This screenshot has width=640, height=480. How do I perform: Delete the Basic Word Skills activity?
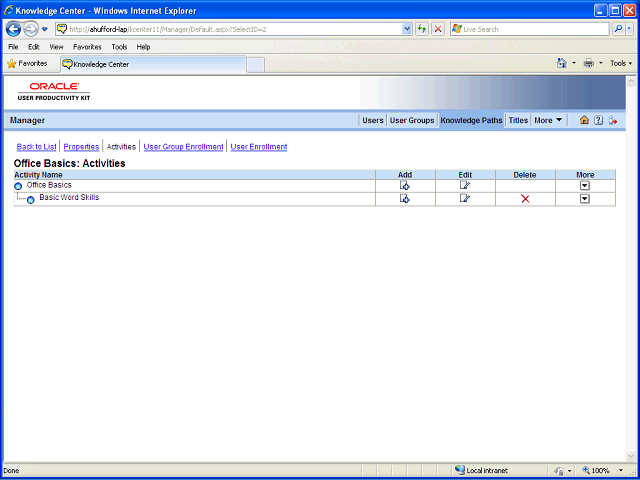click(x=525, y=199)
